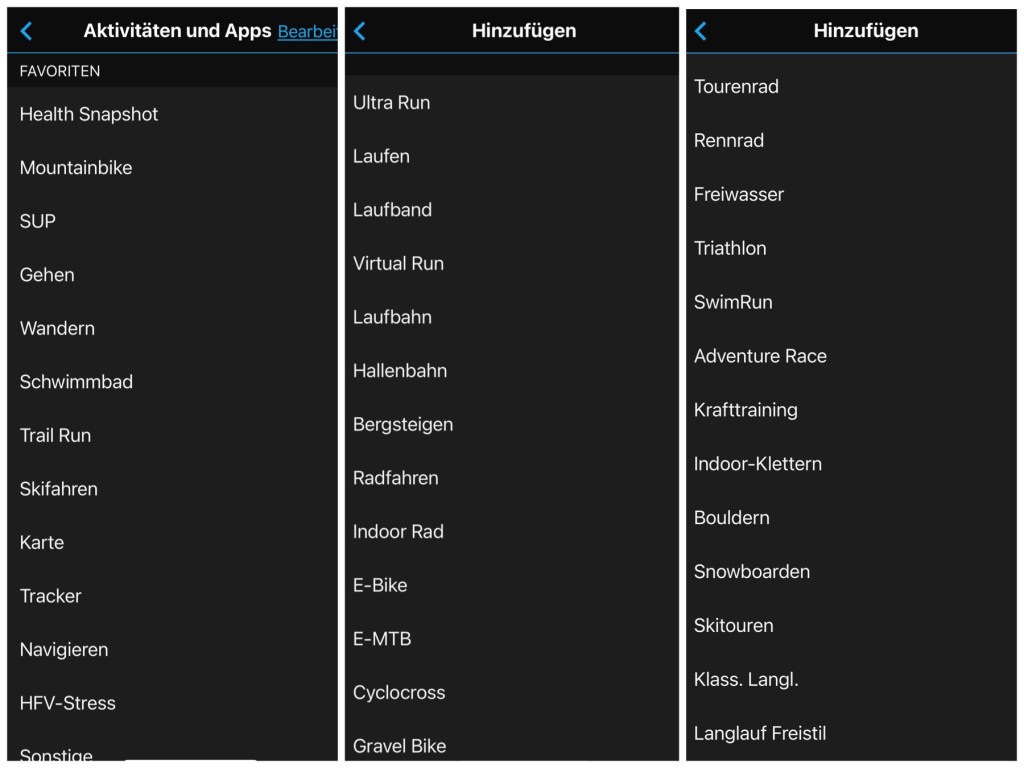Select Health Snapshot from favorites
The width and height of the screenshot is (1024, 768).
coord(89,114)
